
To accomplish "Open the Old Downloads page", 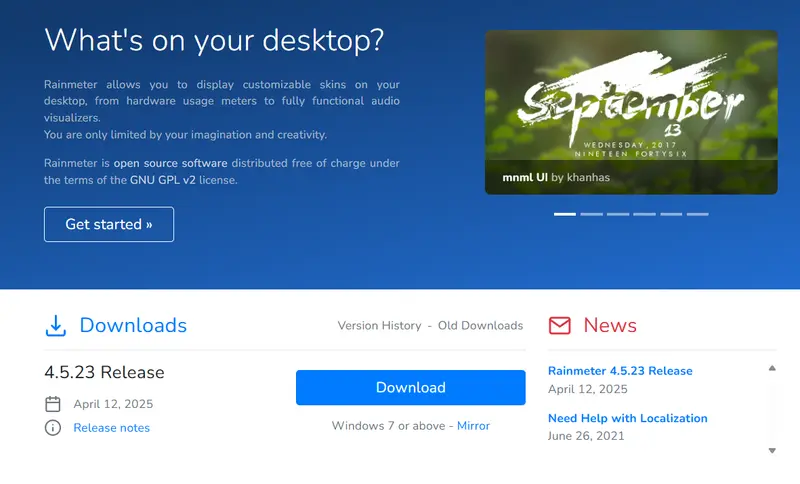I will 480,326.
